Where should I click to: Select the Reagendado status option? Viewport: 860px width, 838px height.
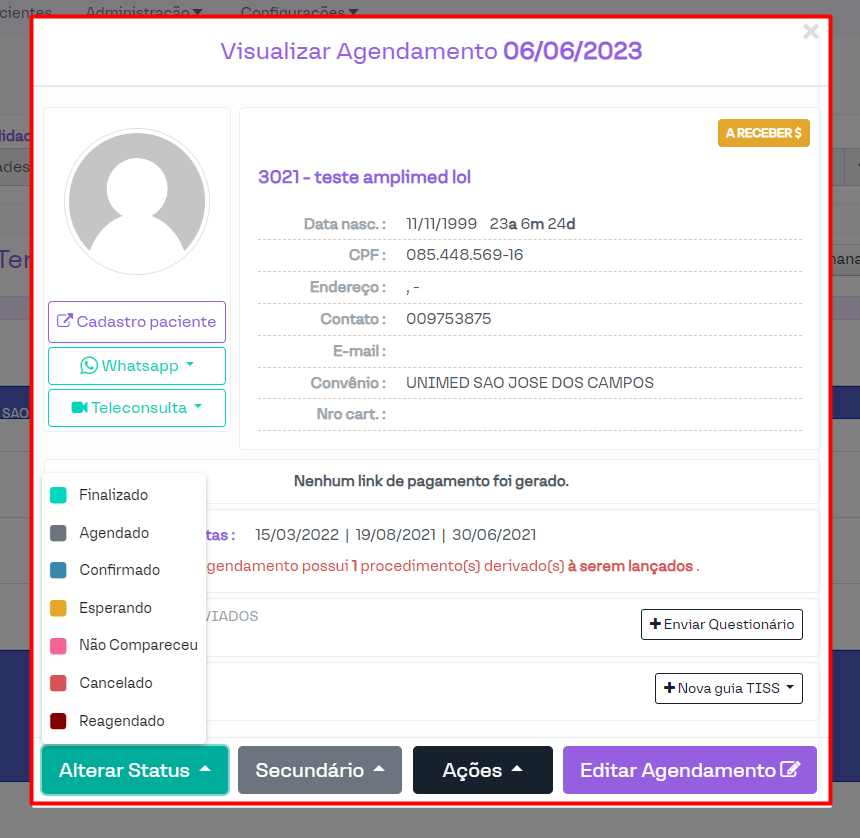coord(121,721)
